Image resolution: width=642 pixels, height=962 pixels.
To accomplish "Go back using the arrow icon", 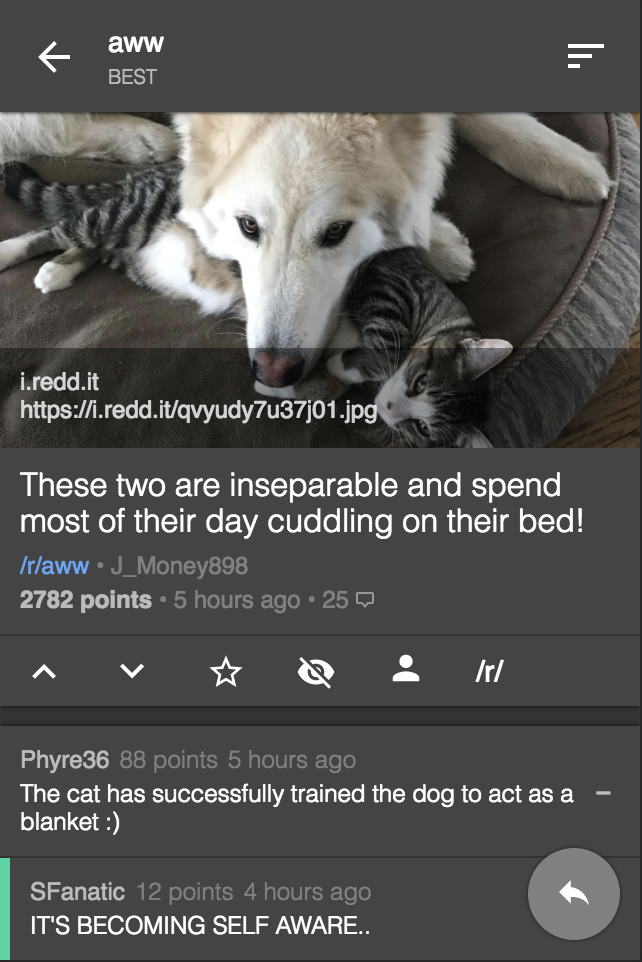I will click(54, 57).
